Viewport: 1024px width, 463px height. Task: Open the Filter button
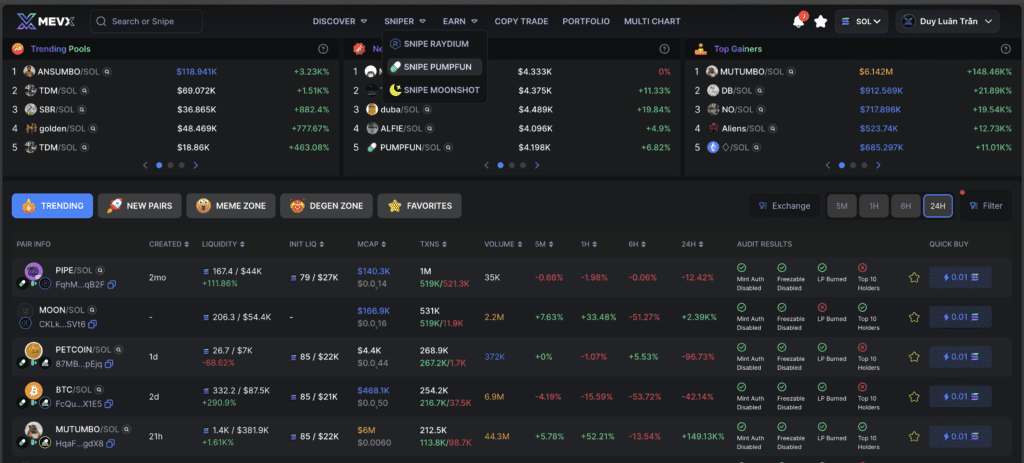[x=985, y=206]
